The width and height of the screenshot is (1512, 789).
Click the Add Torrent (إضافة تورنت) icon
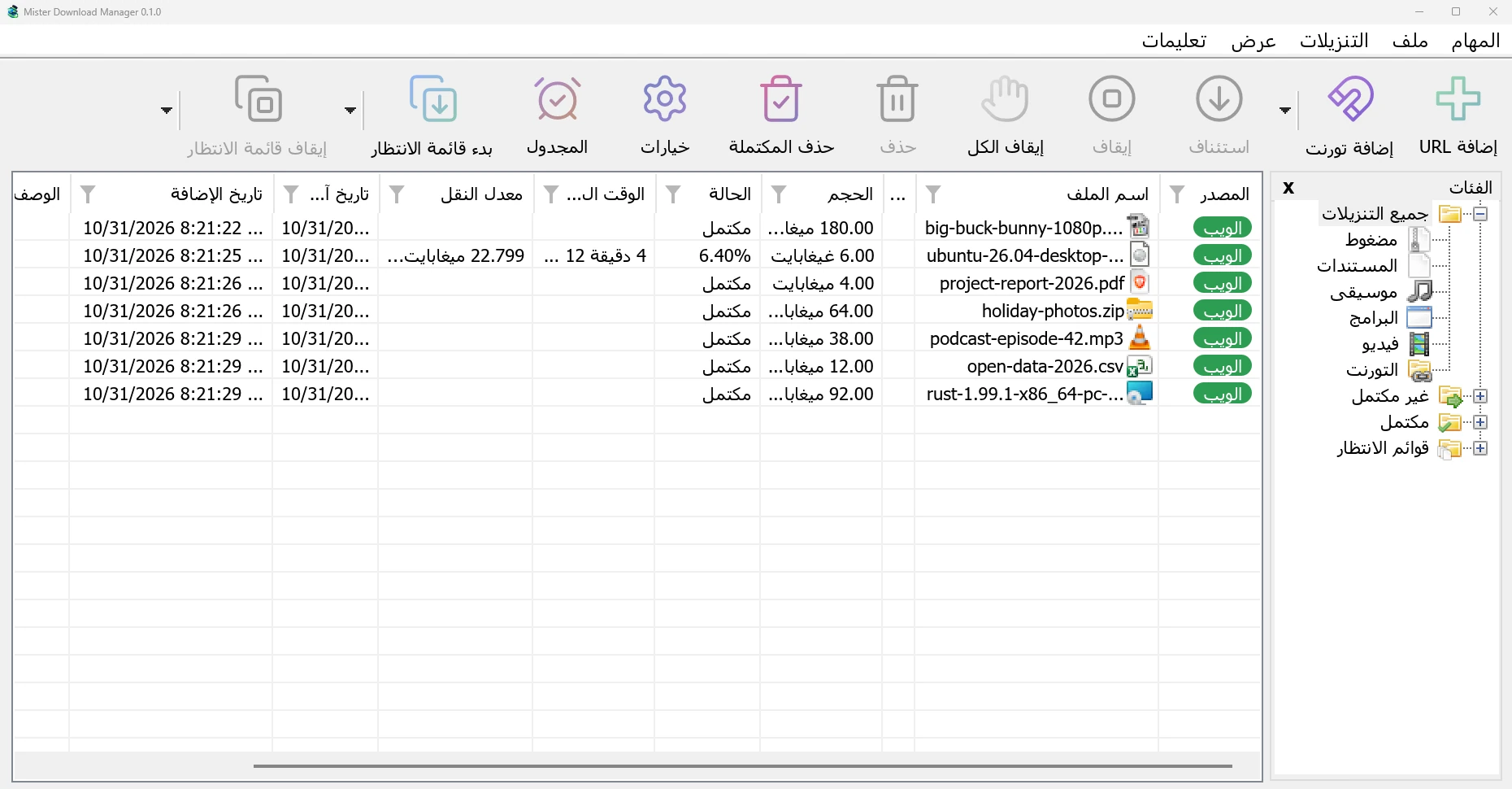click(x=1350, y=98)
